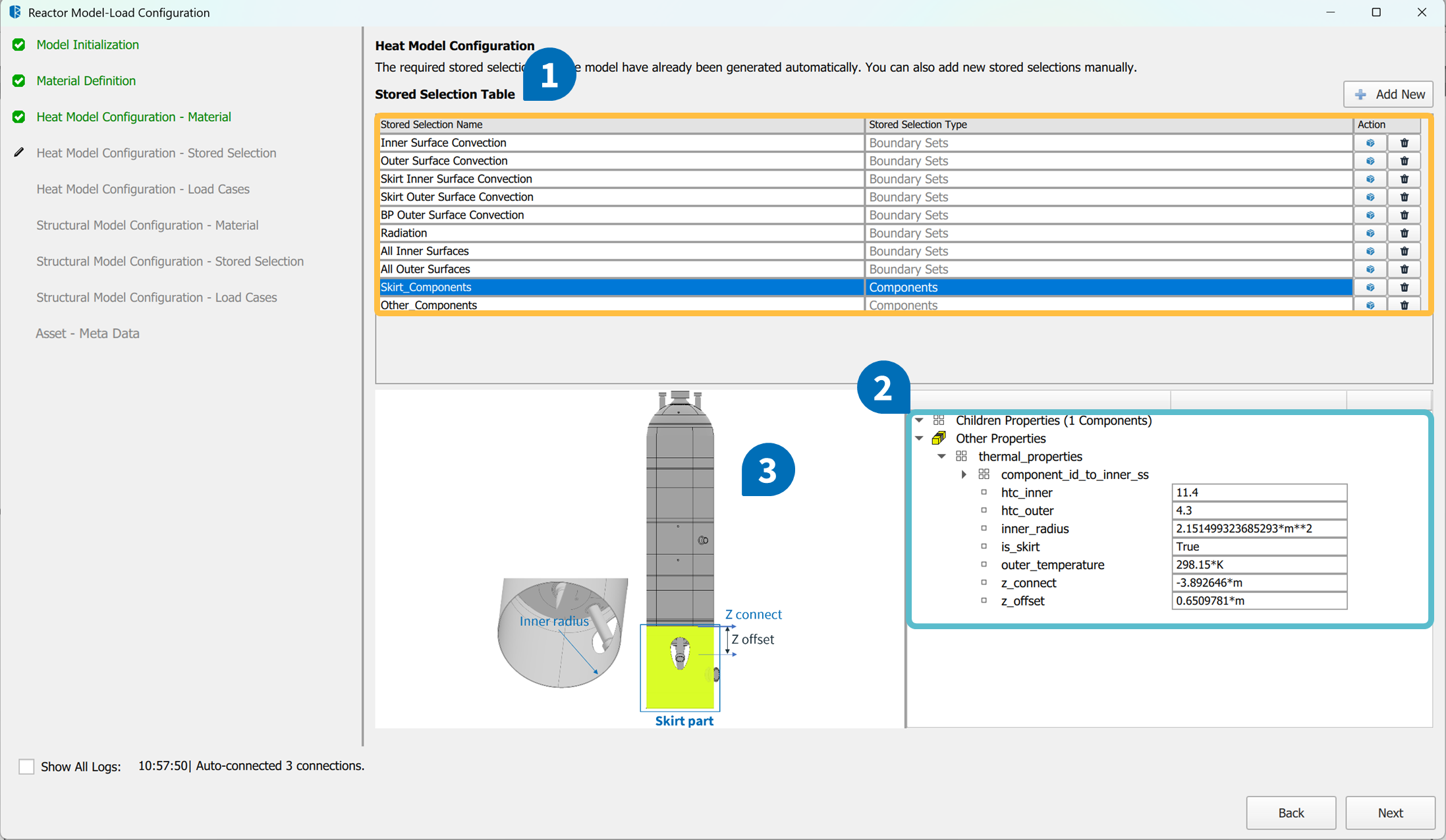Delete the Skirt Inner Surface Convection selection
1446x840 pixels.
tap(1404, 179)
